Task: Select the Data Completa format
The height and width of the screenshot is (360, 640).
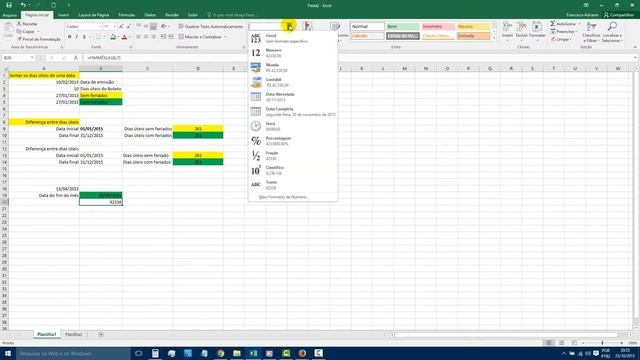Action: click(293, 112)
